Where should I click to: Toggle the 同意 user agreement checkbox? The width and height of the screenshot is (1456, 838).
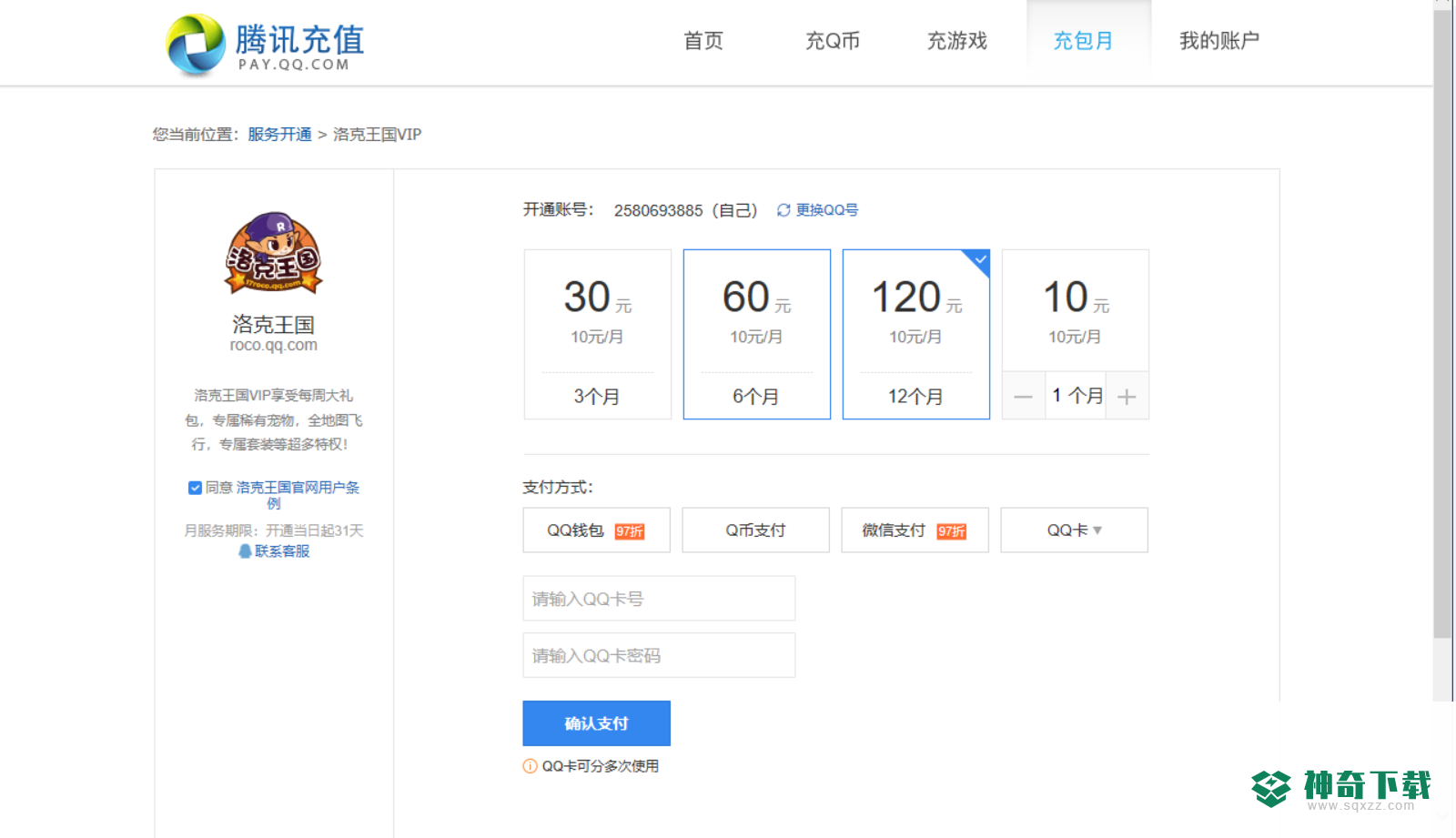pos(195,488)
